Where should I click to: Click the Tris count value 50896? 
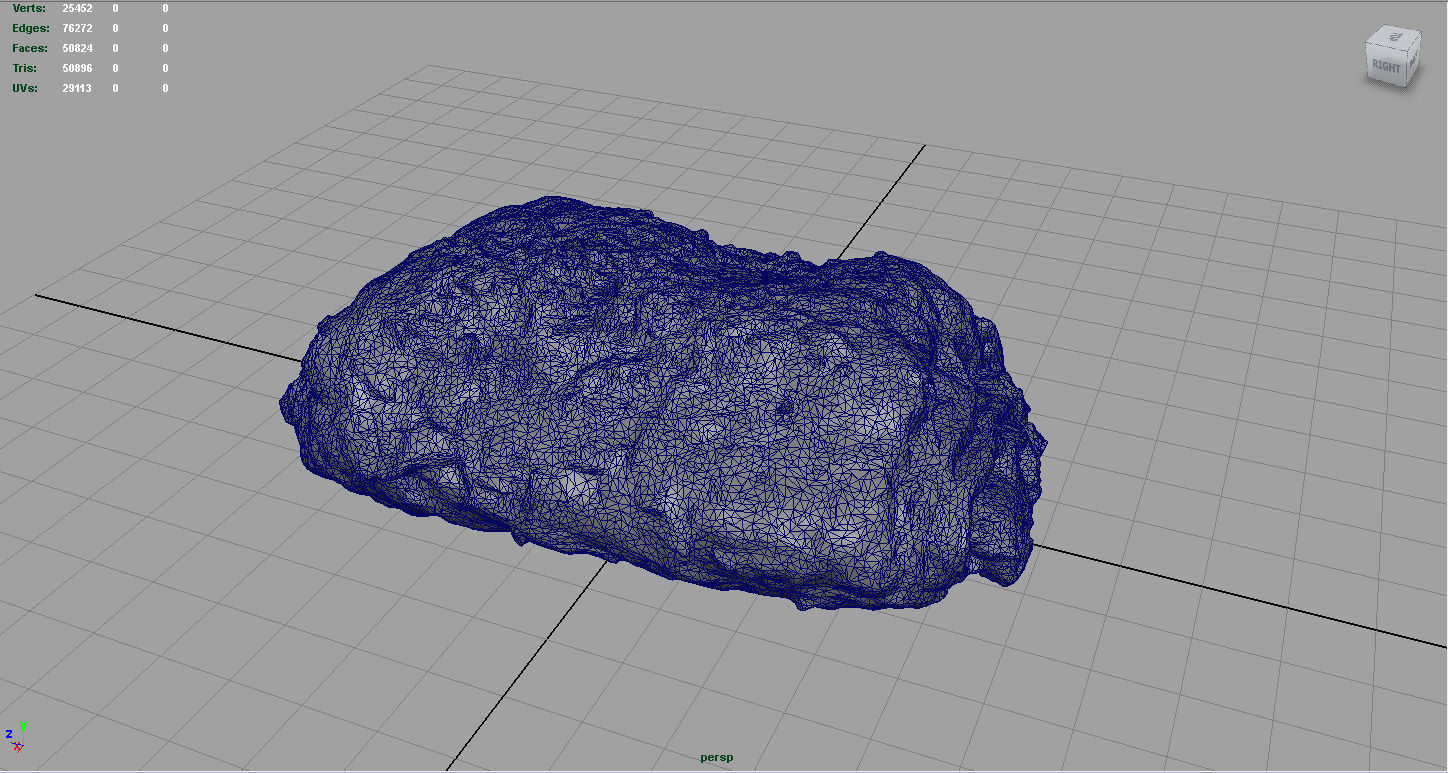tap(77, 68)
